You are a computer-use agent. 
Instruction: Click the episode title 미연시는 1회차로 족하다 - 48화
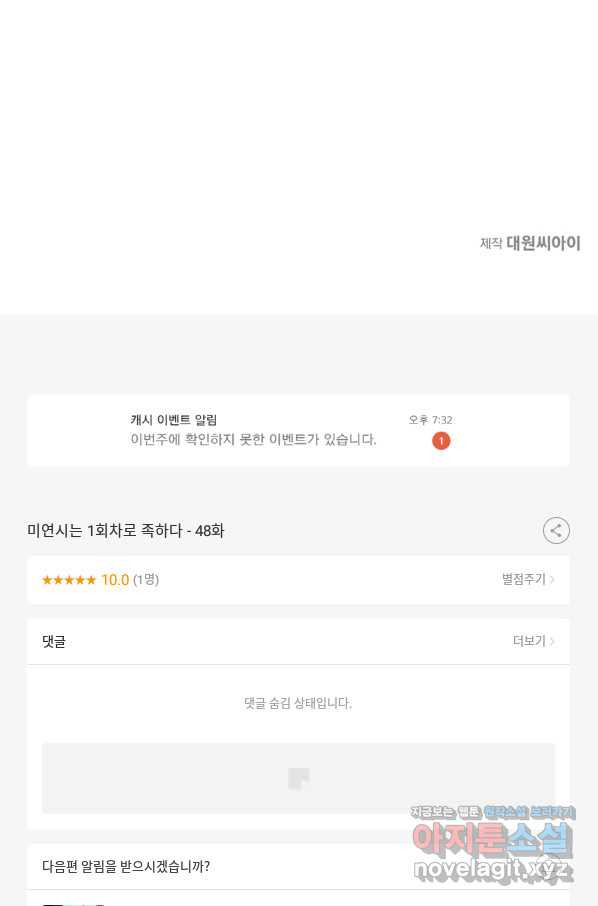pos(125,530)
